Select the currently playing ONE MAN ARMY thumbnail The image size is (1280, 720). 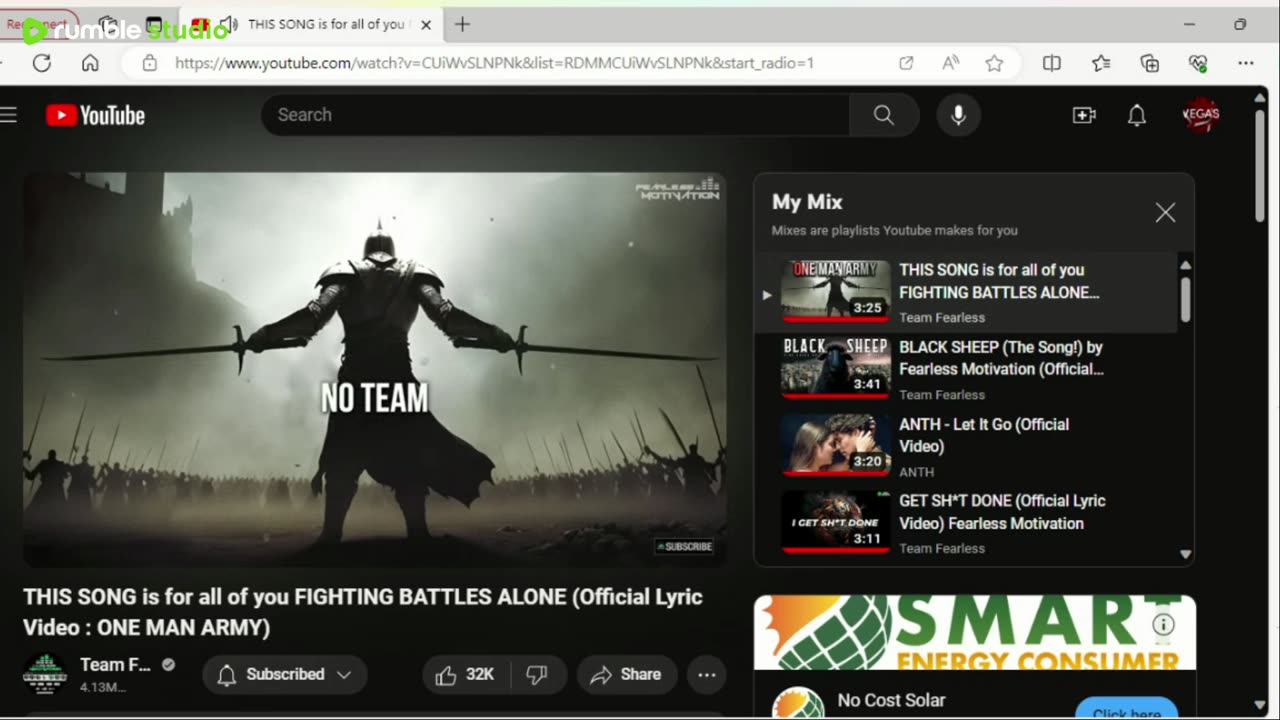click(x=835, y=291)
